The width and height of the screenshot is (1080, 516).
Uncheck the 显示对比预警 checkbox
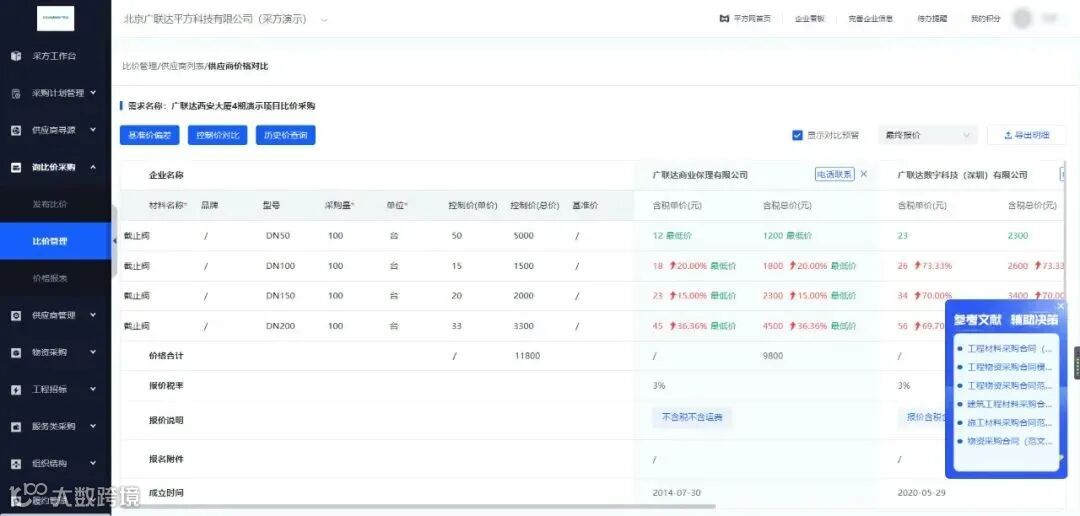pos(798,135)
